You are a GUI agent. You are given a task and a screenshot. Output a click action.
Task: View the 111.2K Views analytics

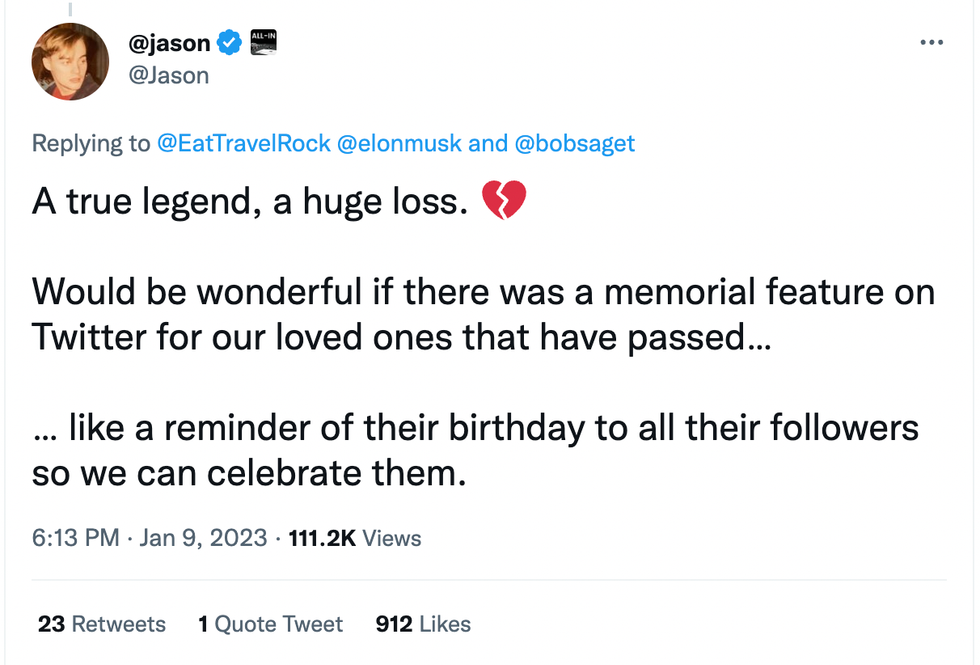pyautogui.click(x=355, y=538)
